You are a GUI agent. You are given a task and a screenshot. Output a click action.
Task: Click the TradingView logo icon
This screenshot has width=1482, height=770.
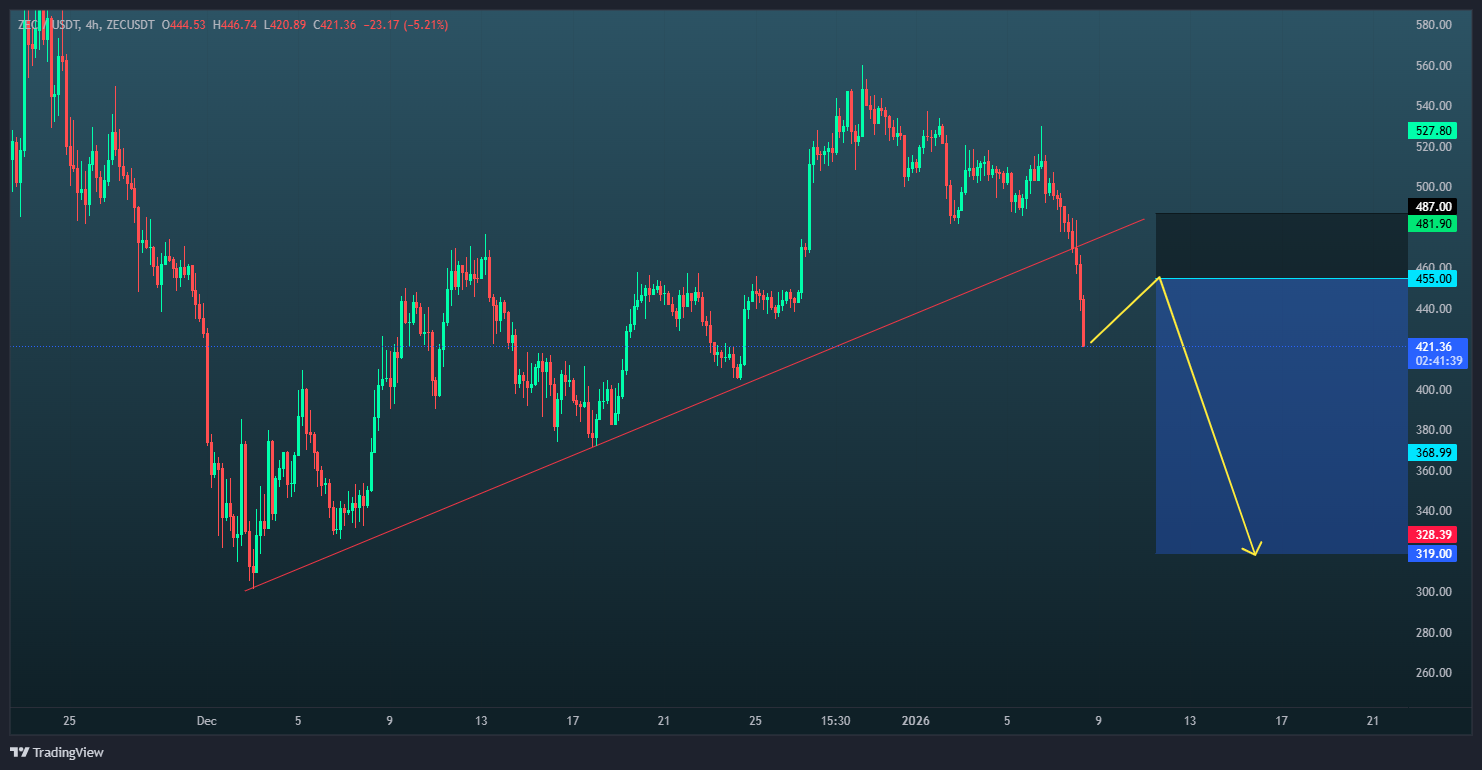tap(19, 752)
